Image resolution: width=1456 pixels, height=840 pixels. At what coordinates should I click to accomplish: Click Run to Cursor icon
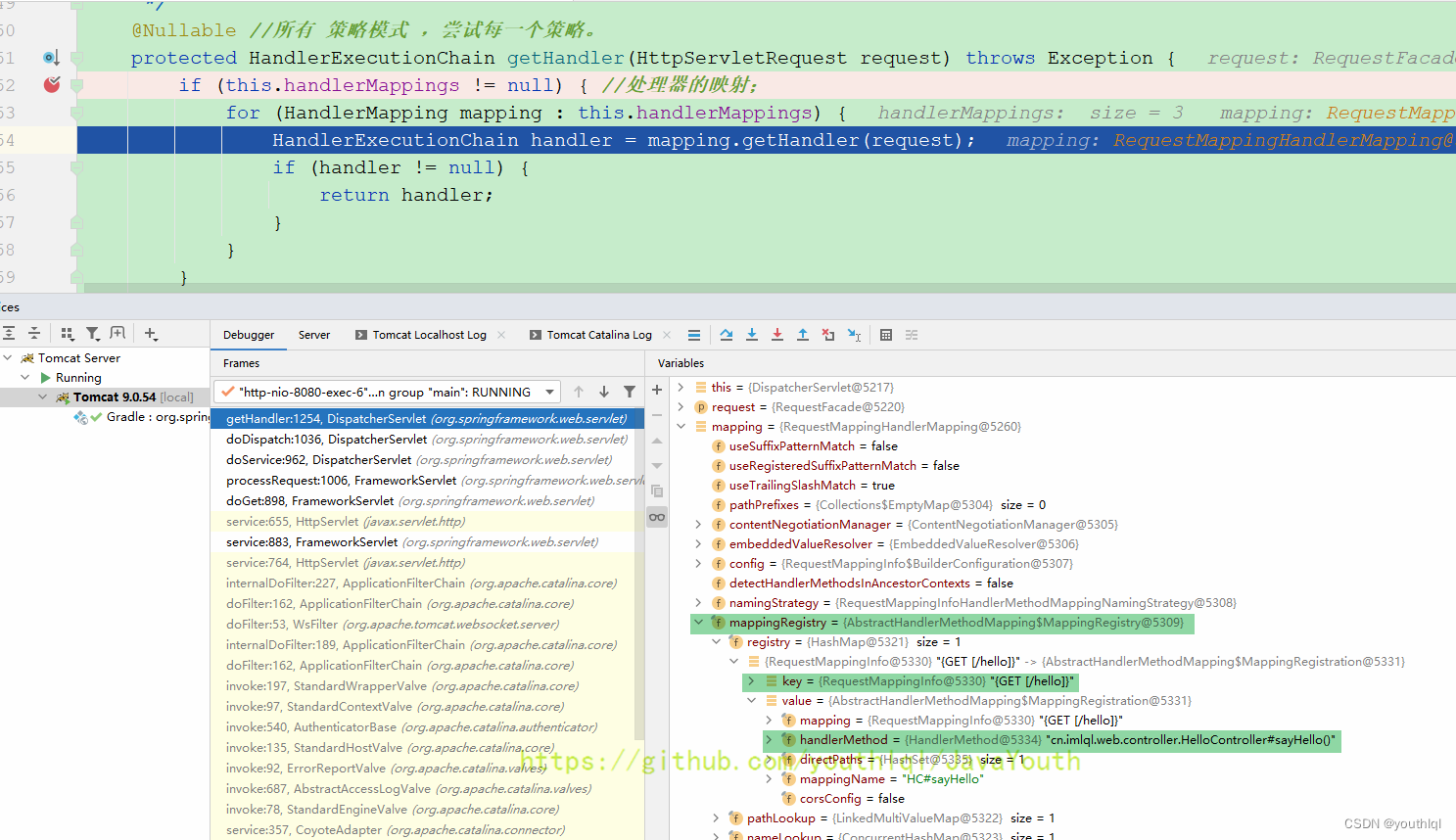coord(854,335)
